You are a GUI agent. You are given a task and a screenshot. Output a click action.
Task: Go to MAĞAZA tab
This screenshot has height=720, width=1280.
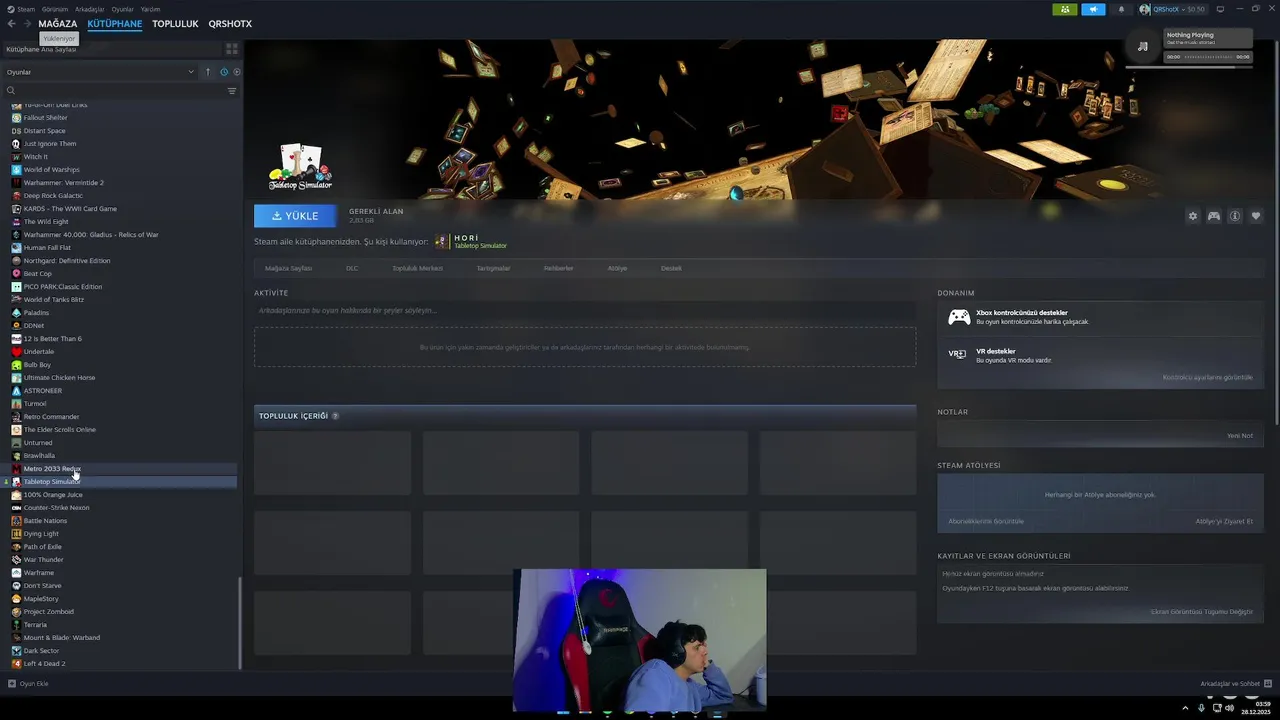pyautogui.click(x=57, y=23)
